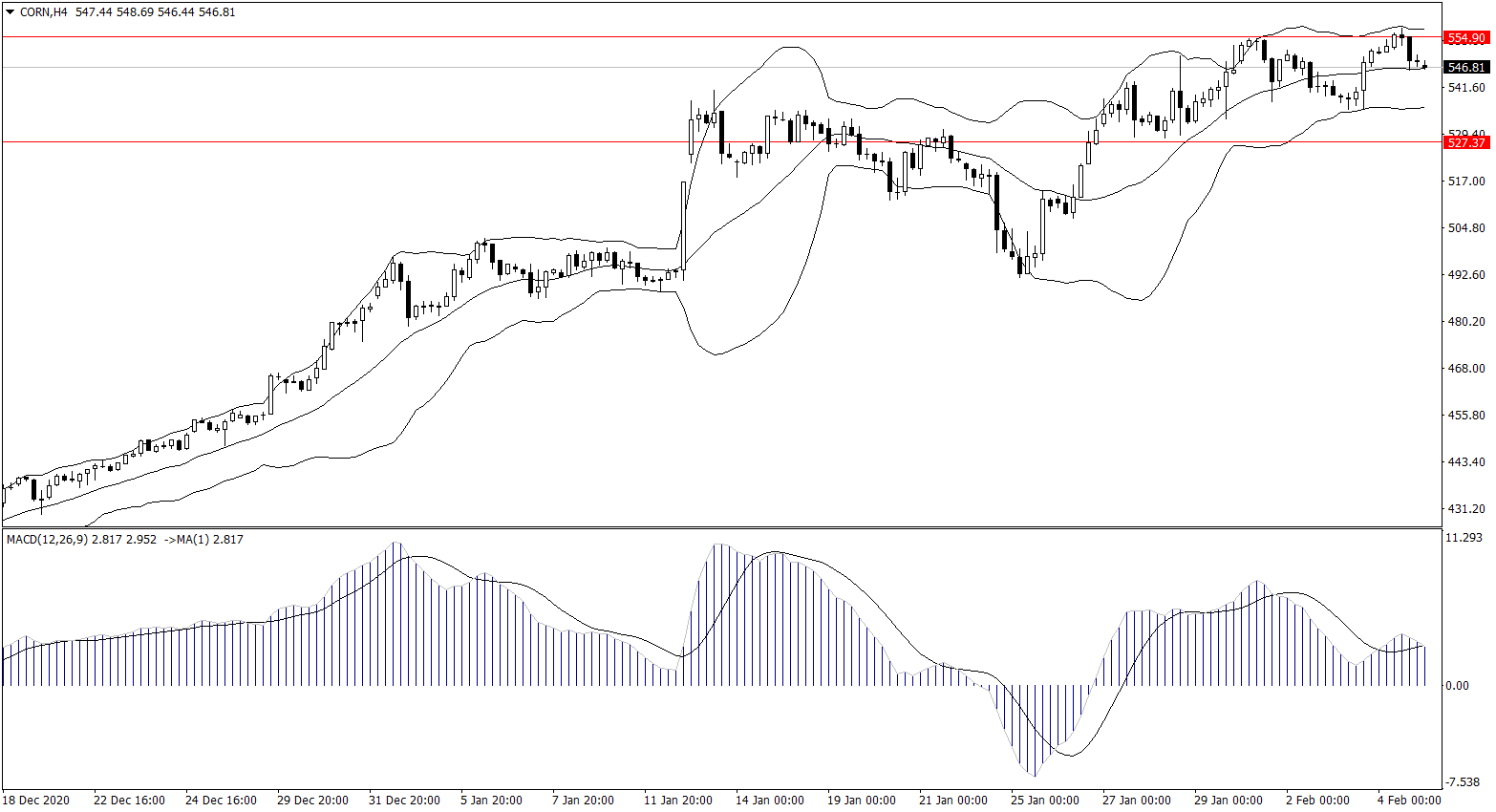Screen dimensions: 1496x812
Task: Click the 431.20 price scale label
Action: [1466, 509]
